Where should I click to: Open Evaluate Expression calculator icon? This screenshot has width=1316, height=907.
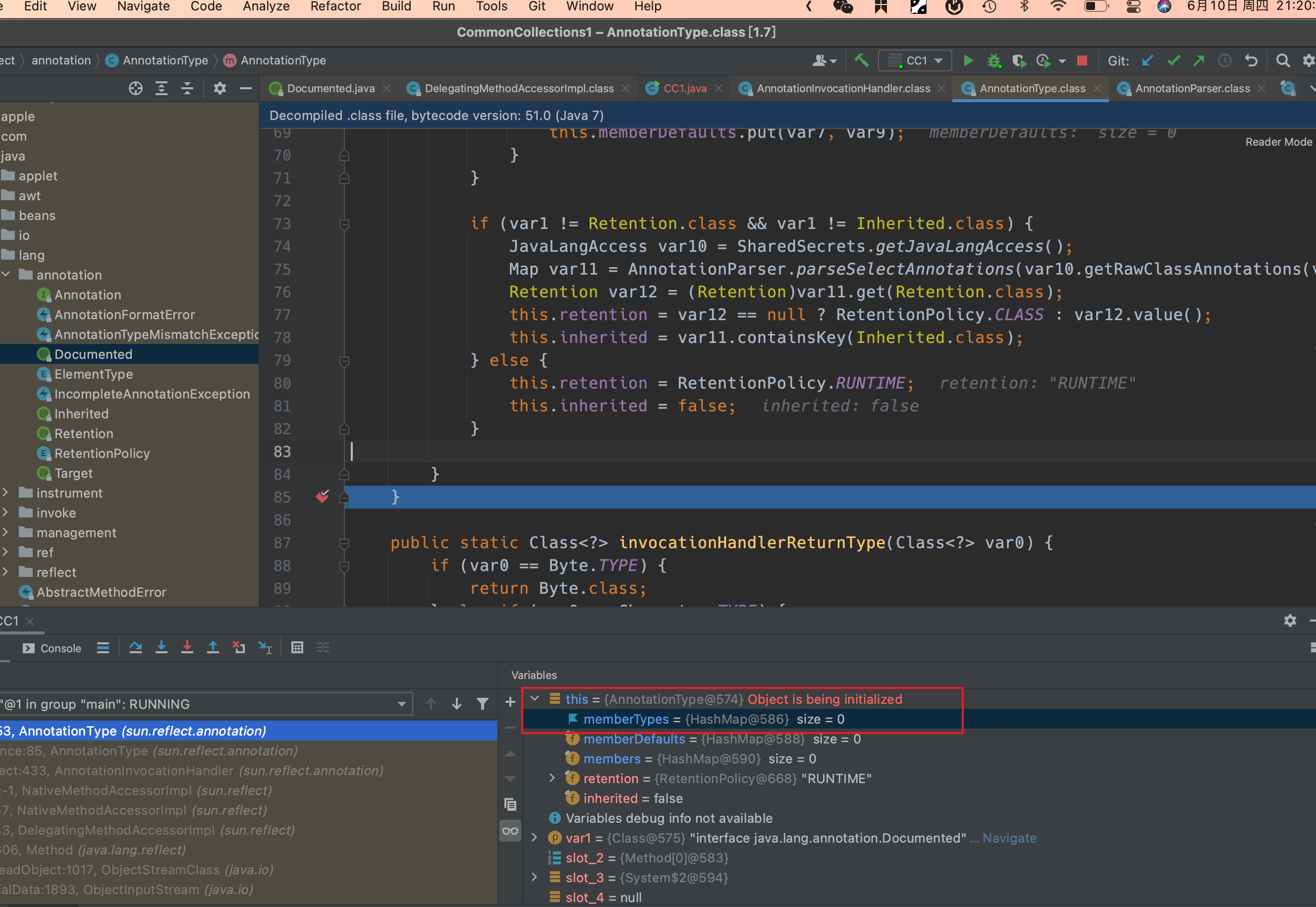pyautogui.click(x=297, y=648)
